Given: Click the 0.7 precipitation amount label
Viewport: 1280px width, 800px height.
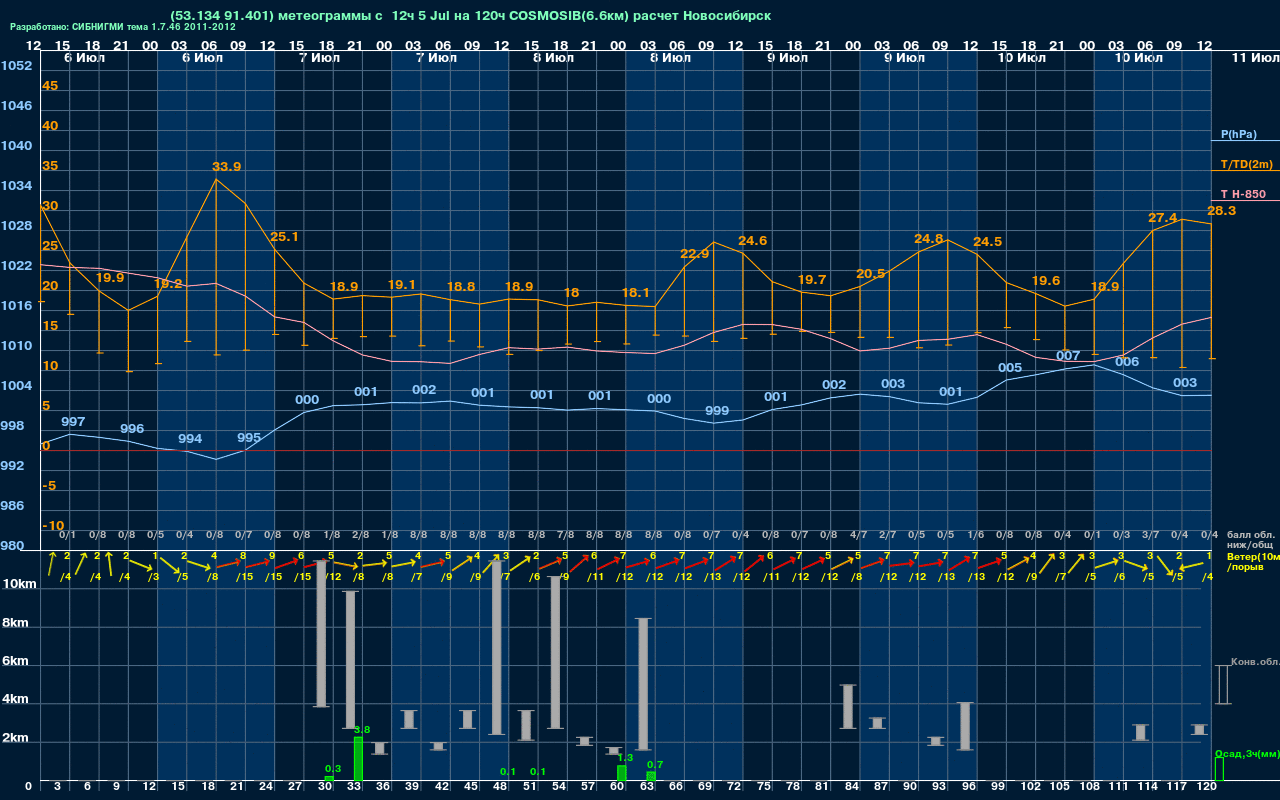Looking at the screenshot, I should pos(656,764).
